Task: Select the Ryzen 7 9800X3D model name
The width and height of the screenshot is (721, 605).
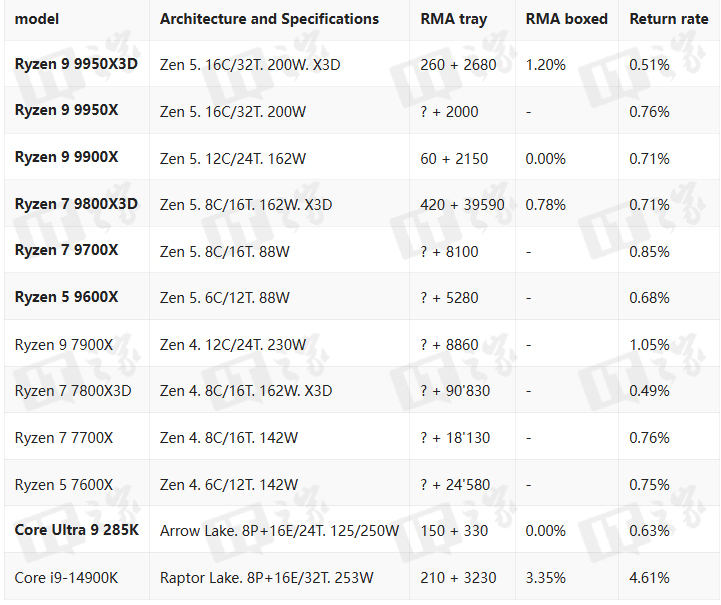Action: [76, 205]
